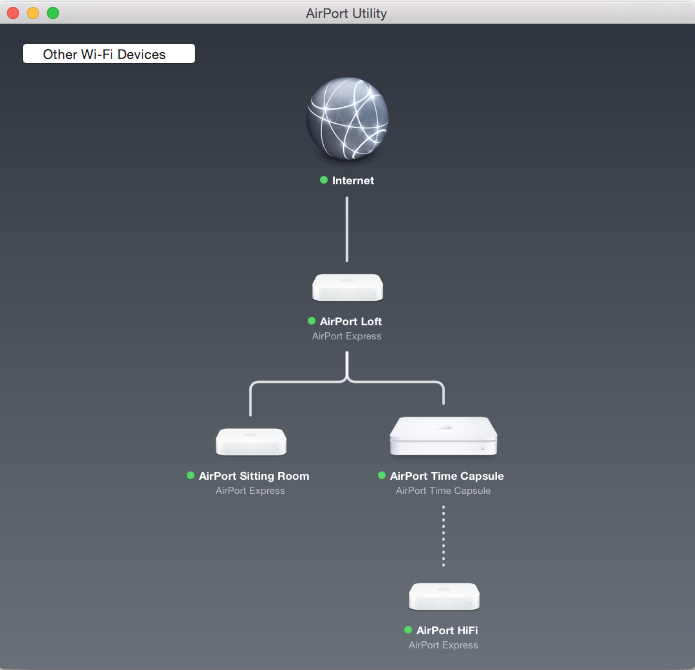Image resolution: width=695 pixels, height=670 pixels.
Task: Click the 'AirPort Loft' name label
Action: coord(351,321)
